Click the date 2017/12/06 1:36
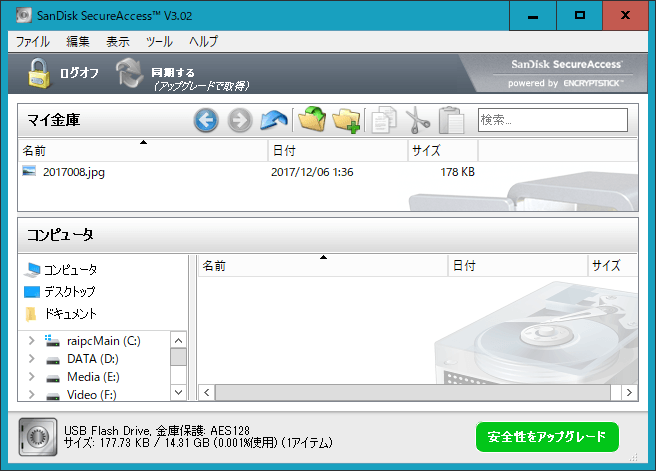The width and height of the screenshot is (656, 471). (x=312, y=172)
